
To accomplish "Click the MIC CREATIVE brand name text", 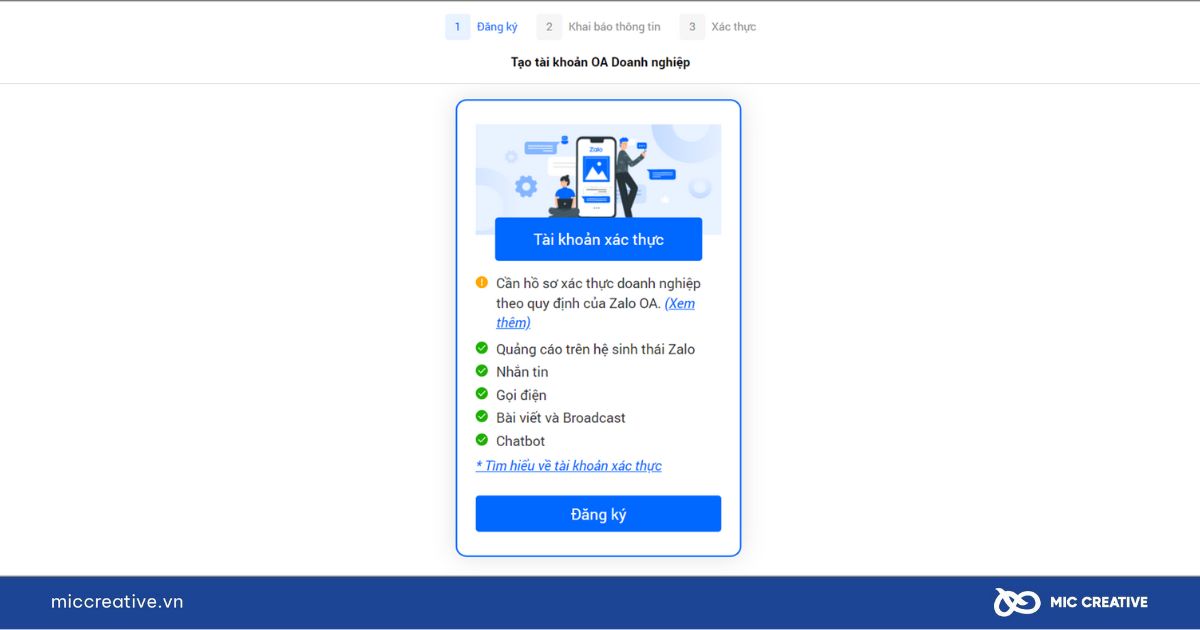I will [x=1099, y=602].
